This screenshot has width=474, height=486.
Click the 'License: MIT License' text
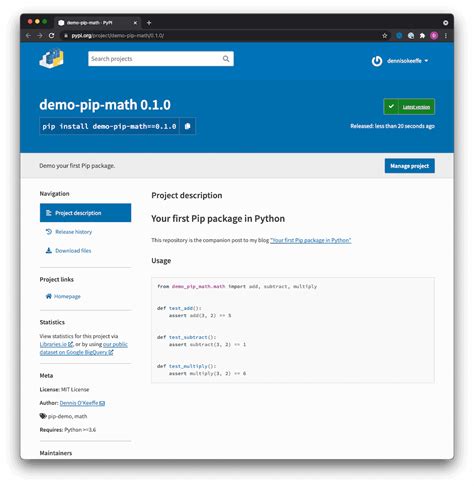(x=64, y=389)
